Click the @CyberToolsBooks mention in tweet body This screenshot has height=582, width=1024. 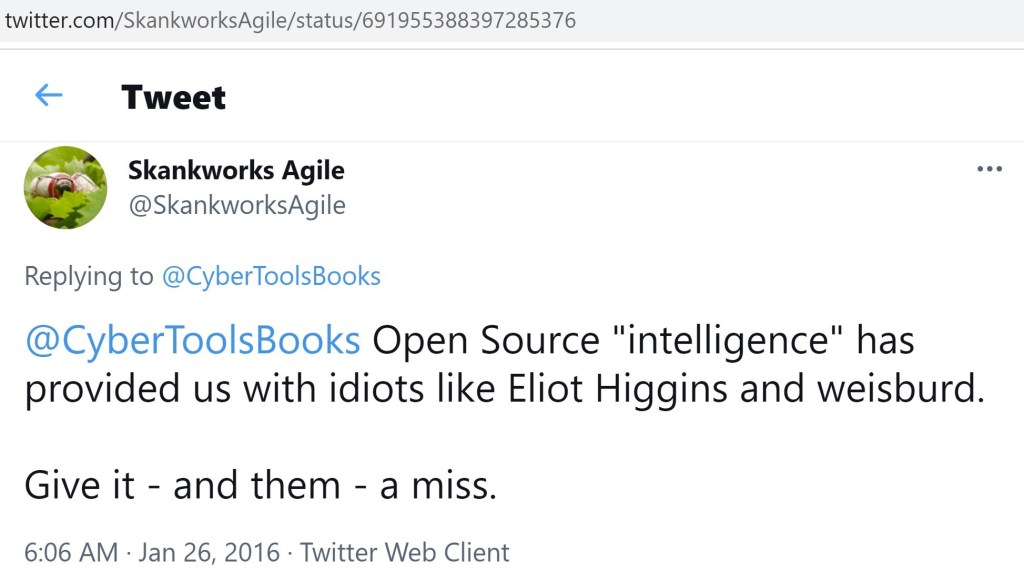pos(192,341)
